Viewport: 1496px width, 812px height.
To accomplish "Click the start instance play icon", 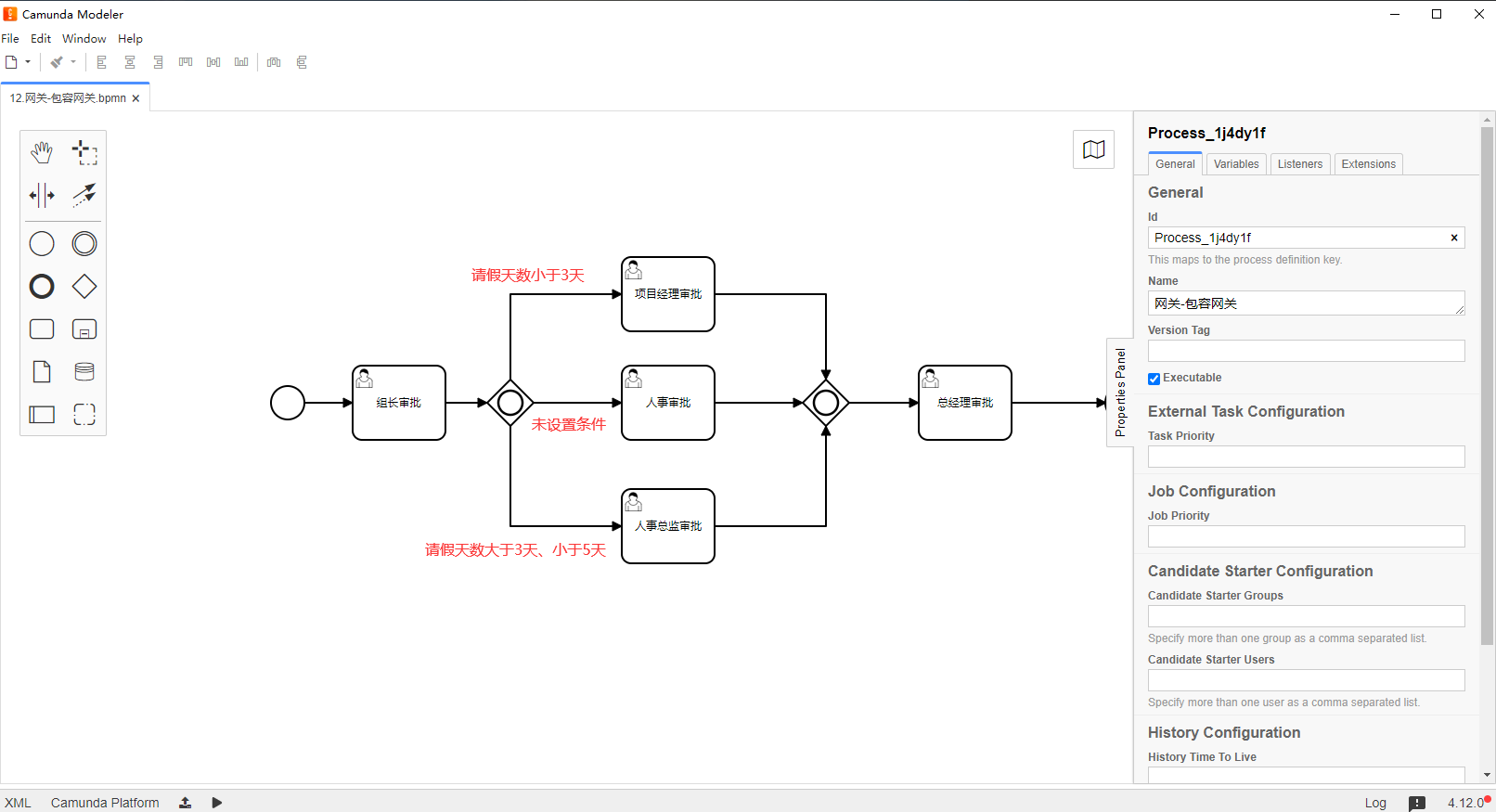I will tap(216, 803).
